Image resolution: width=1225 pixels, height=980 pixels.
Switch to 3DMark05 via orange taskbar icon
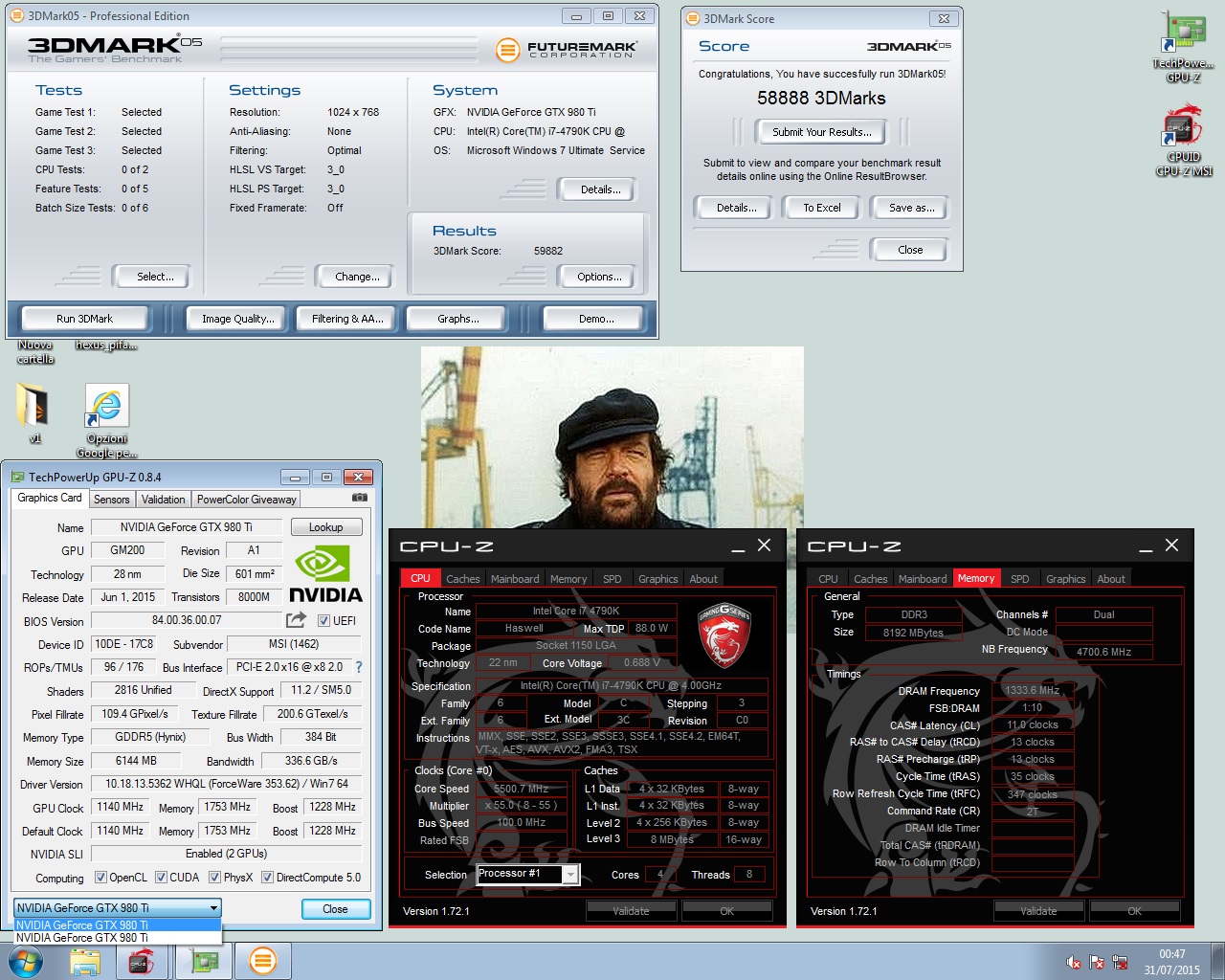click(x=263, y=961)
